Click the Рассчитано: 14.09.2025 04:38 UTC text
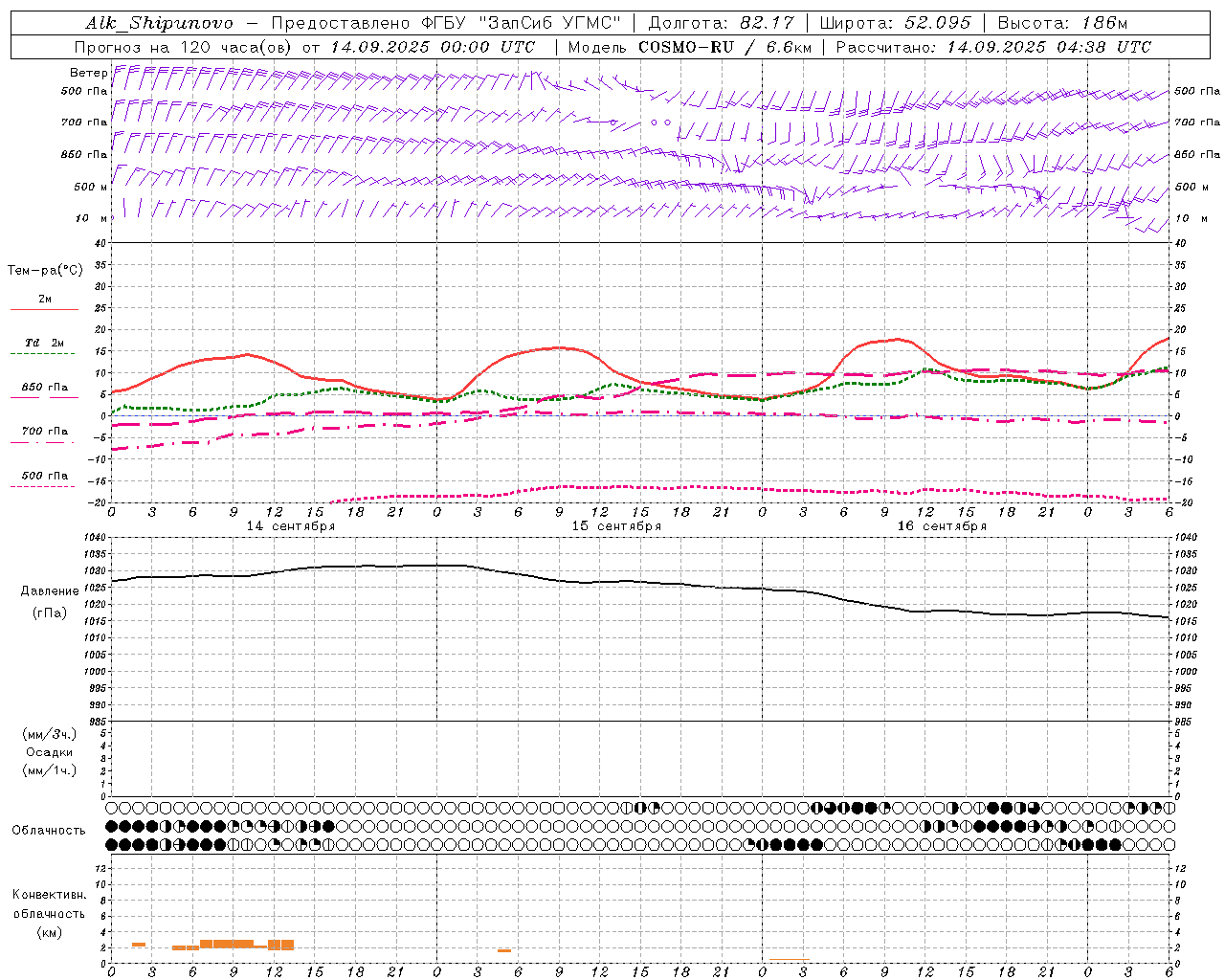This screenshot has height=980, width=1225. coord(993,47)
